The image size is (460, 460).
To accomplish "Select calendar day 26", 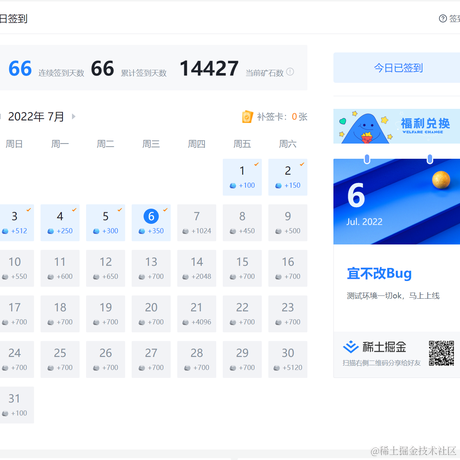I will point(106,359).
